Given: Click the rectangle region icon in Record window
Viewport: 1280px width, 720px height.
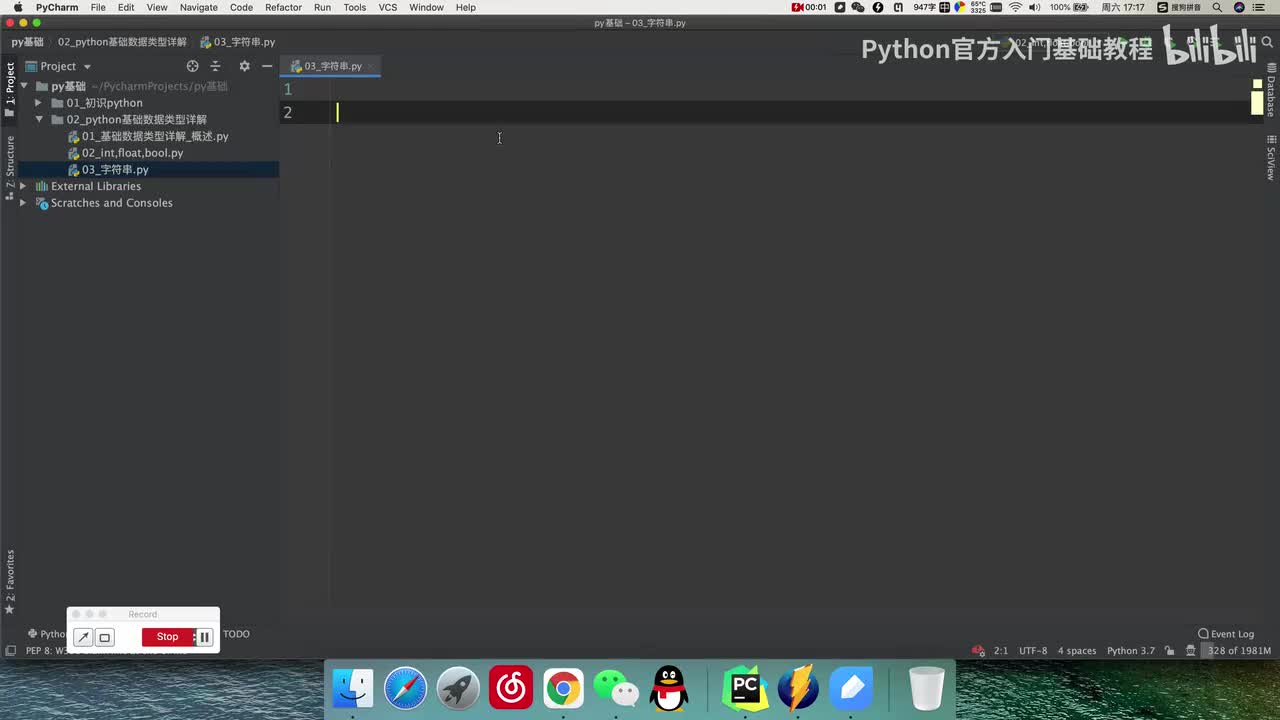Looking at the screenshot, I should pos(105,637).
